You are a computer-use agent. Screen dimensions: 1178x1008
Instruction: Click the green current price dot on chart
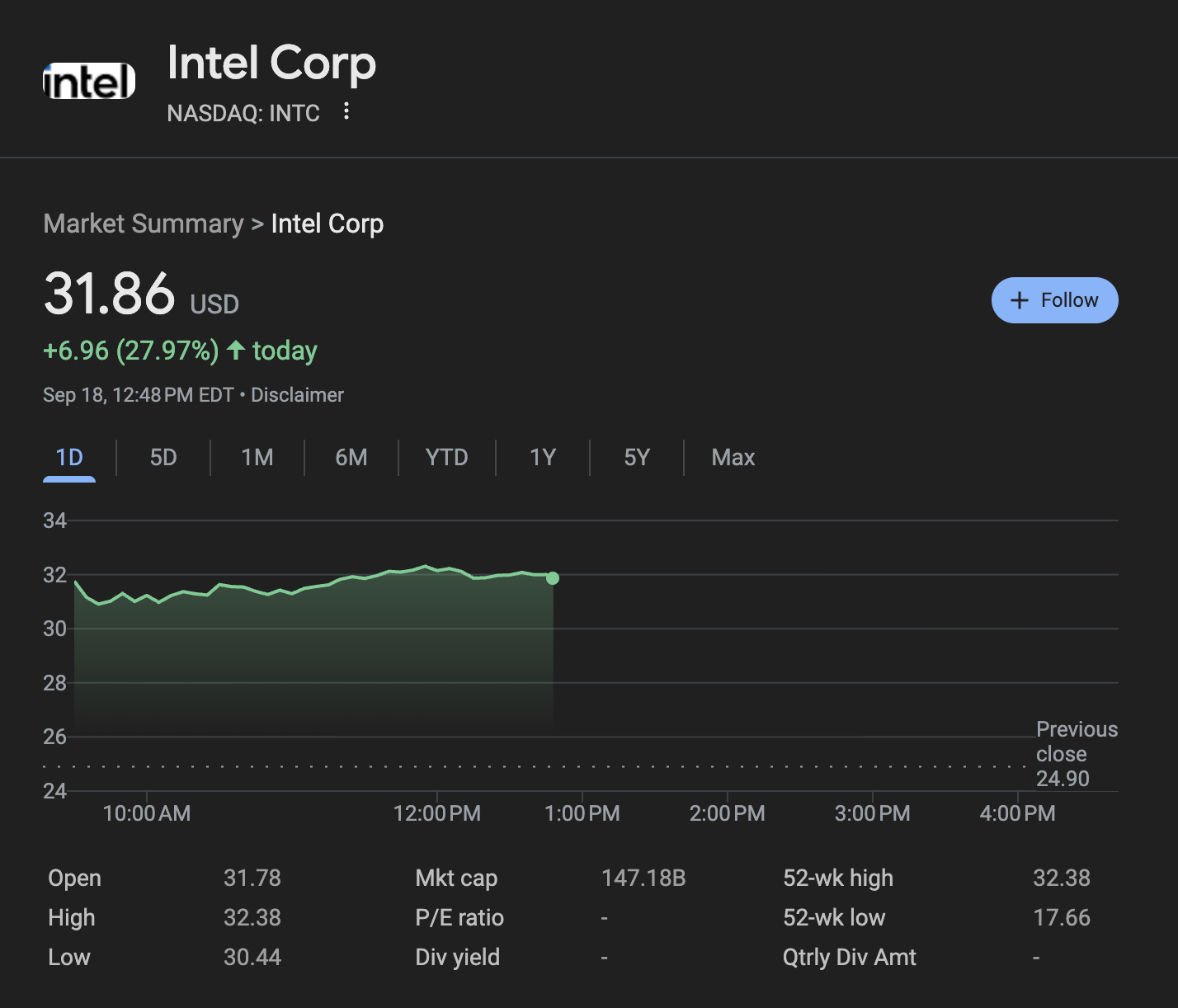(x=553, y=578)
